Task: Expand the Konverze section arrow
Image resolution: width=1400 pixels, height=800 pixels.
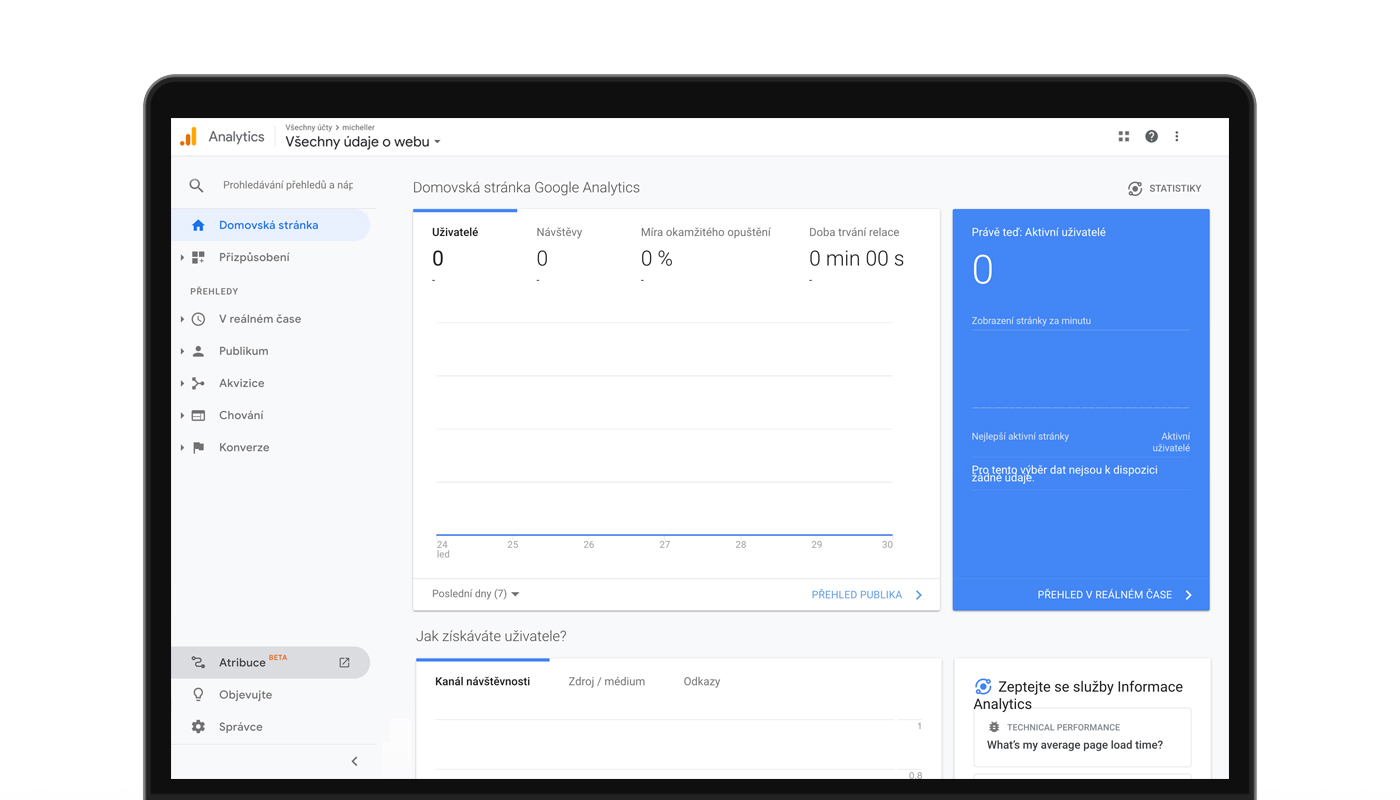Action: pyautogui.click(x=182, y=447)
